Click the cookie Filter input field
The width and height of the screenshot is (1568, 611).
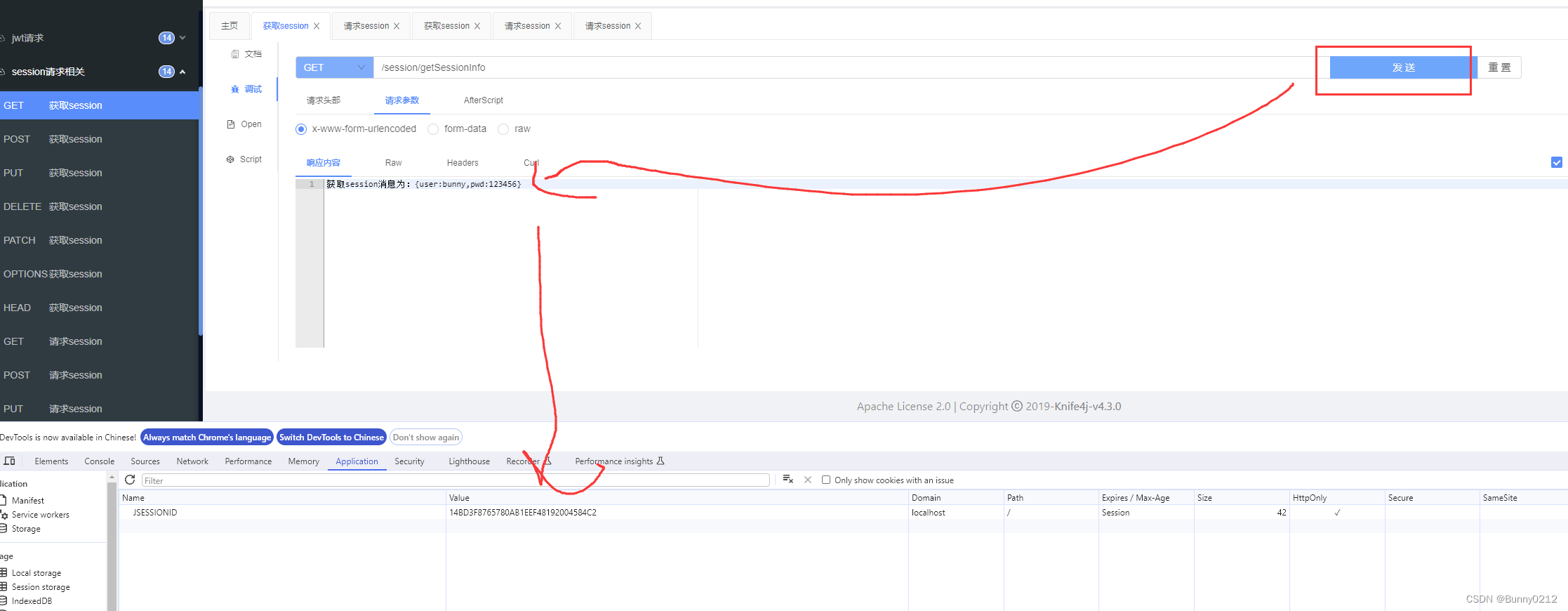click(x=456, y=480)
